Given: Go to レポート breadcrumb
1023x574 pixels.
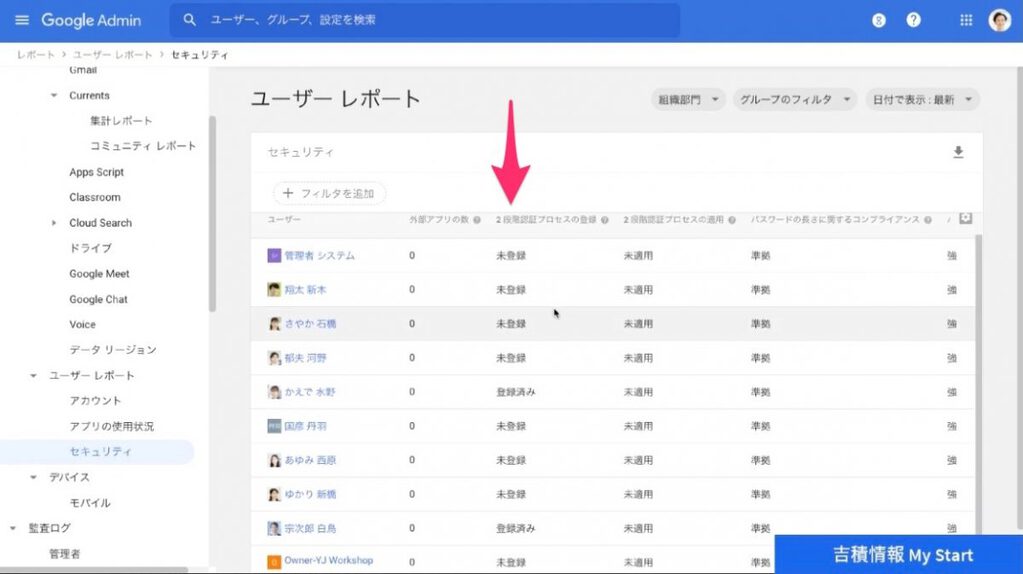Looking at the screenshot, I should click(36, 55).
